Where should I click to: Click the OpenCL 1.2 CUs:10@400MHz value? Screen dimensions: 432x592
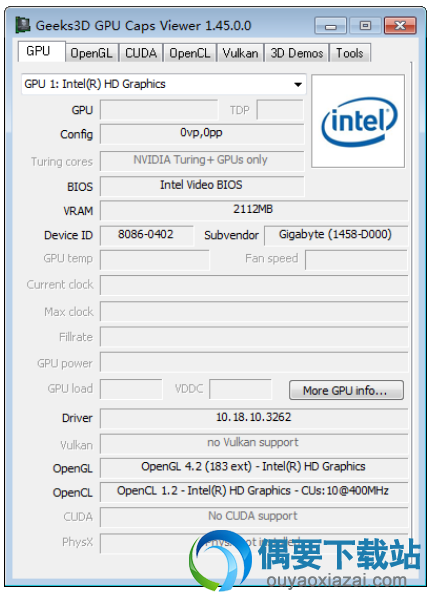pos(254,492)
